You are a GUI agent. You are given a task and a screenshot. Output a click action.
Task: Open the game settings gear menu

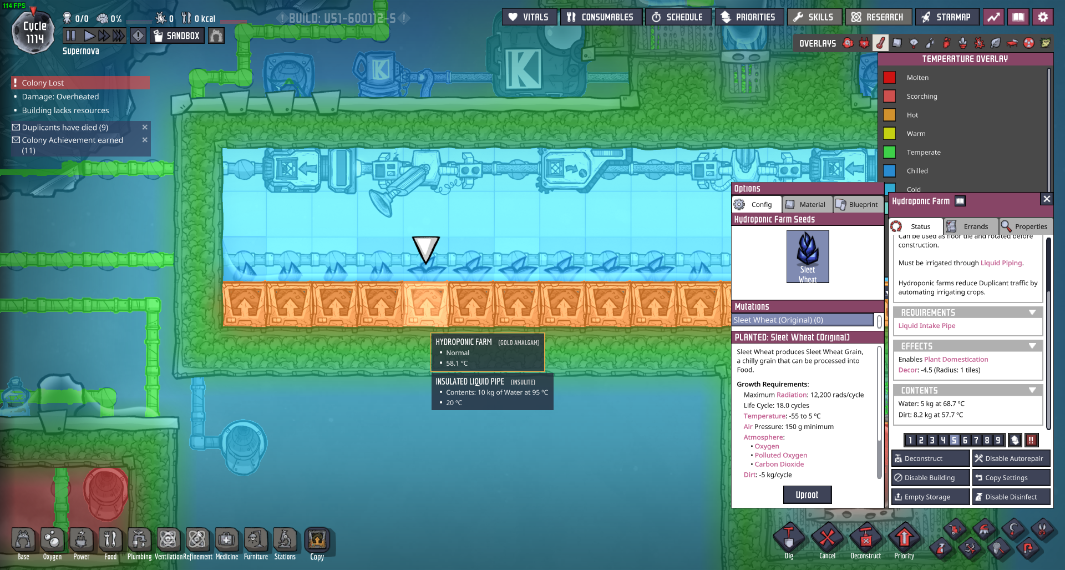1043,17
